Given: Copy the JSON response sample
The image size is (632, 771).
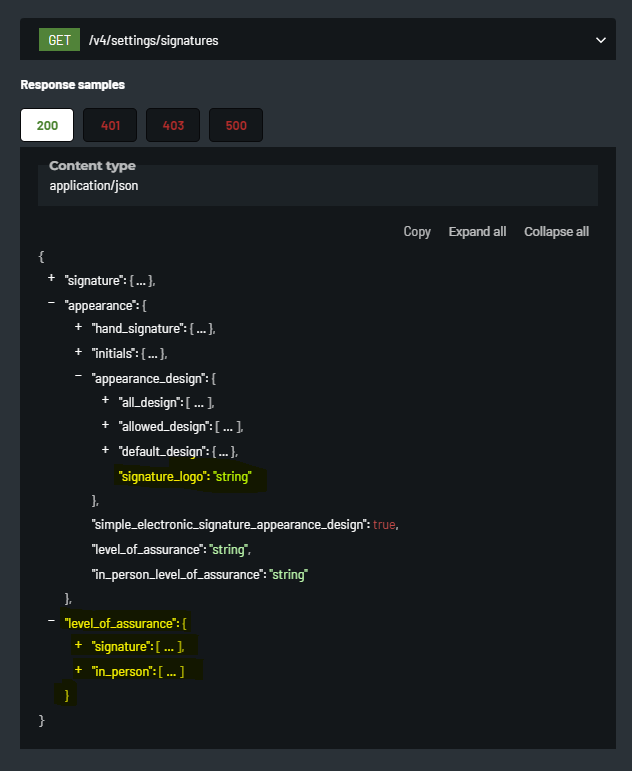Looking at the screenshot, I should pos(417,232).
